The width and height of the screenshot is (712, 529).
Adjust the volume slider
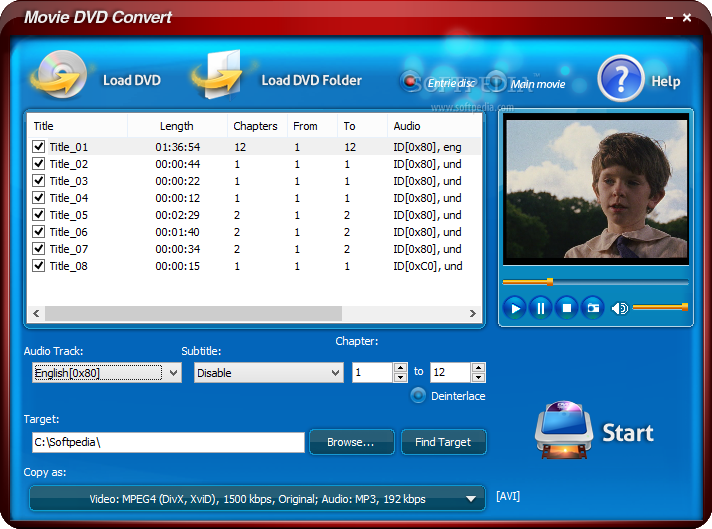pyautogui.click(x=660, y=307)
